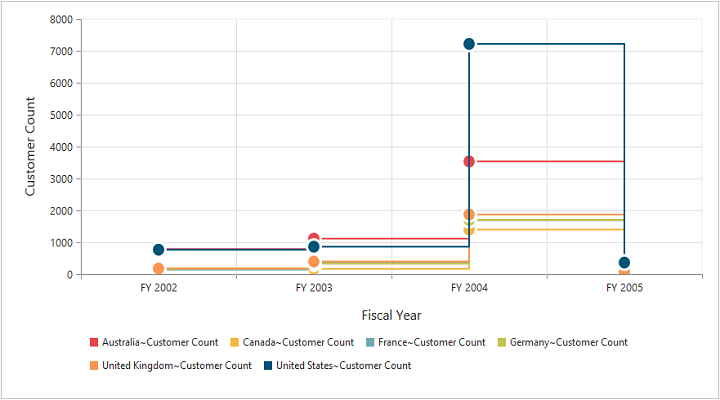Select the Australia FY 2004 data point

click(469, 161)
